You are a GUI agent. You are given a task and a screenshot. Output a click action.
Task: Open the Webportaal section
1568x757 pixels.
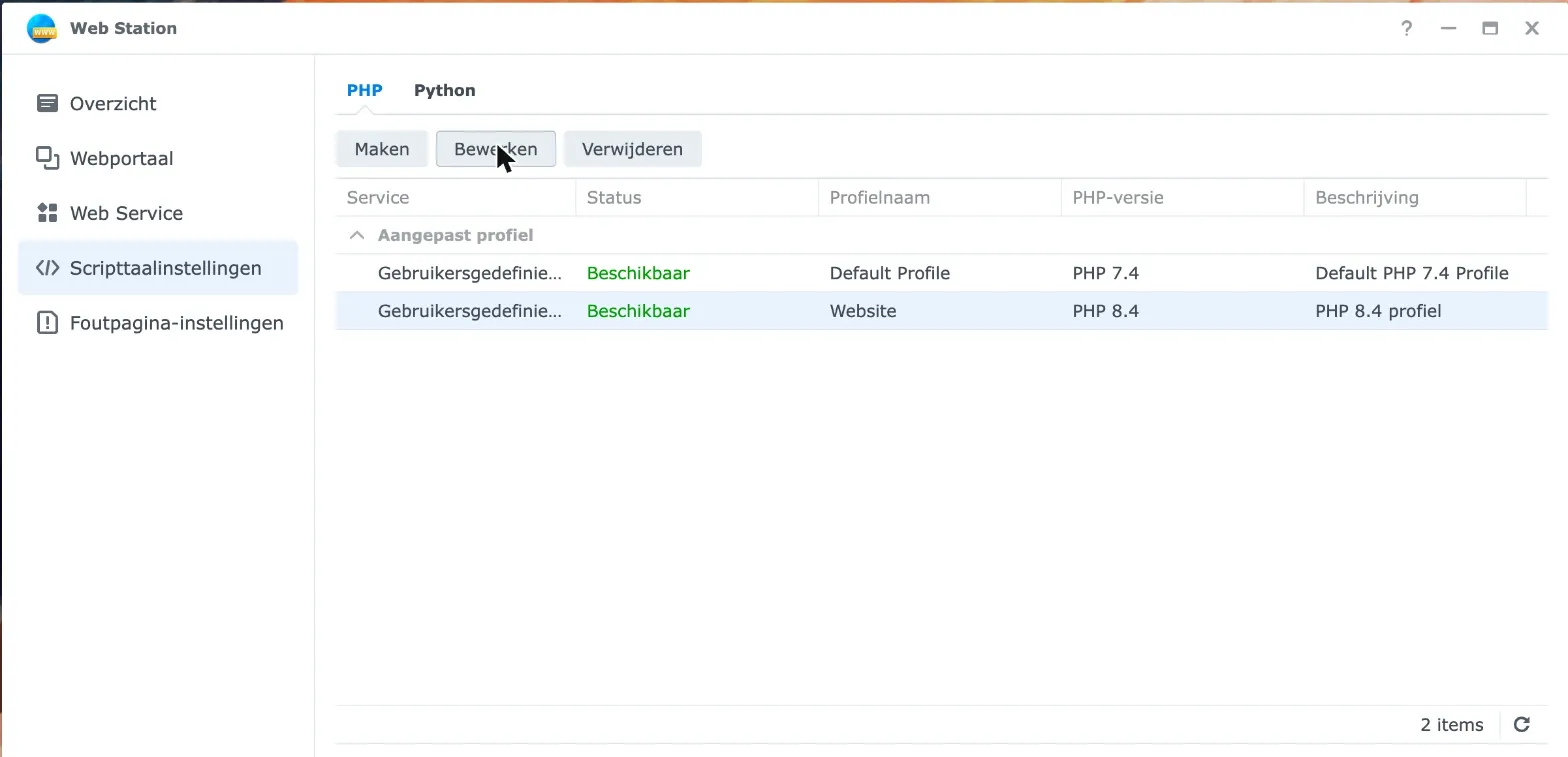[158, 158]
